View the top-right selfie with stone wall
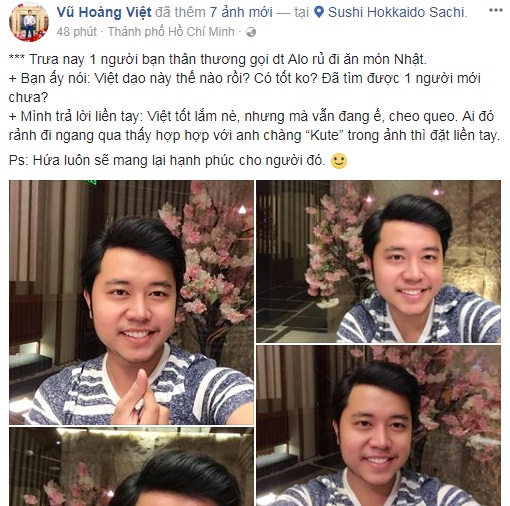510x506 pixels. tap(378, 261)
